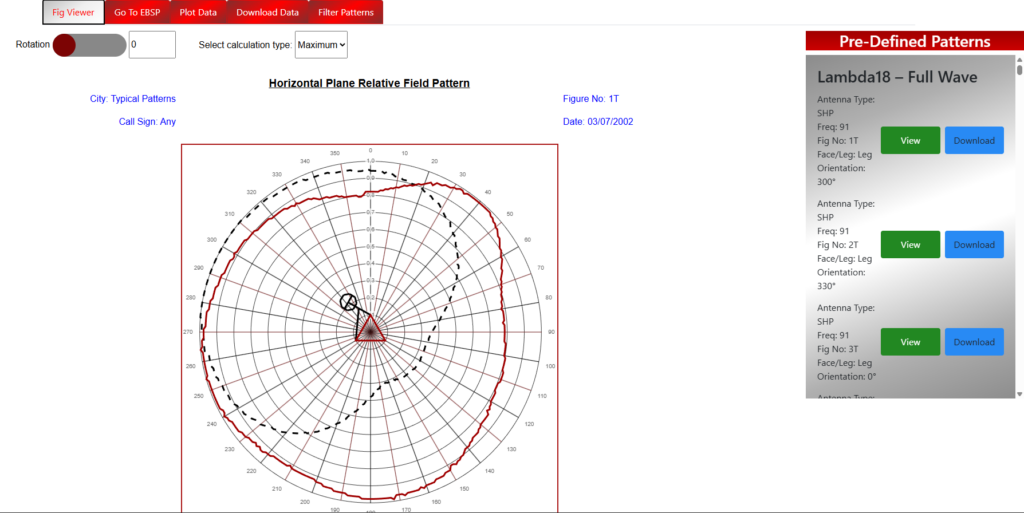Click the scroll down arrow in Pre-Defined Patterns
The image size is (1024, 513).
[1019, 393]
